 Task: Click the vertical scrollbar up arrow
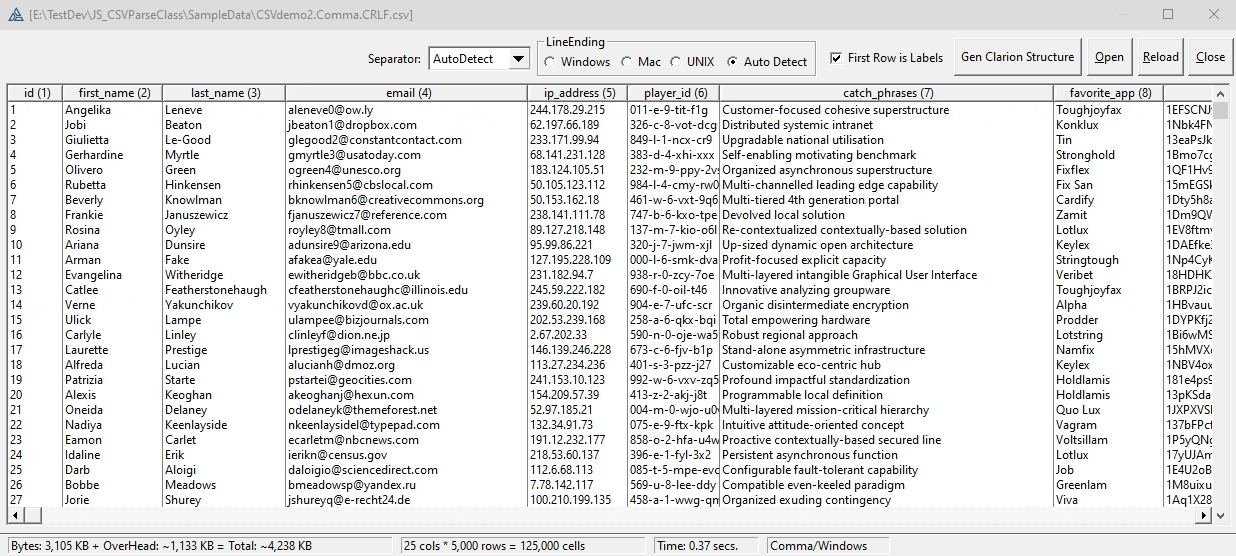click(1219, 93)
